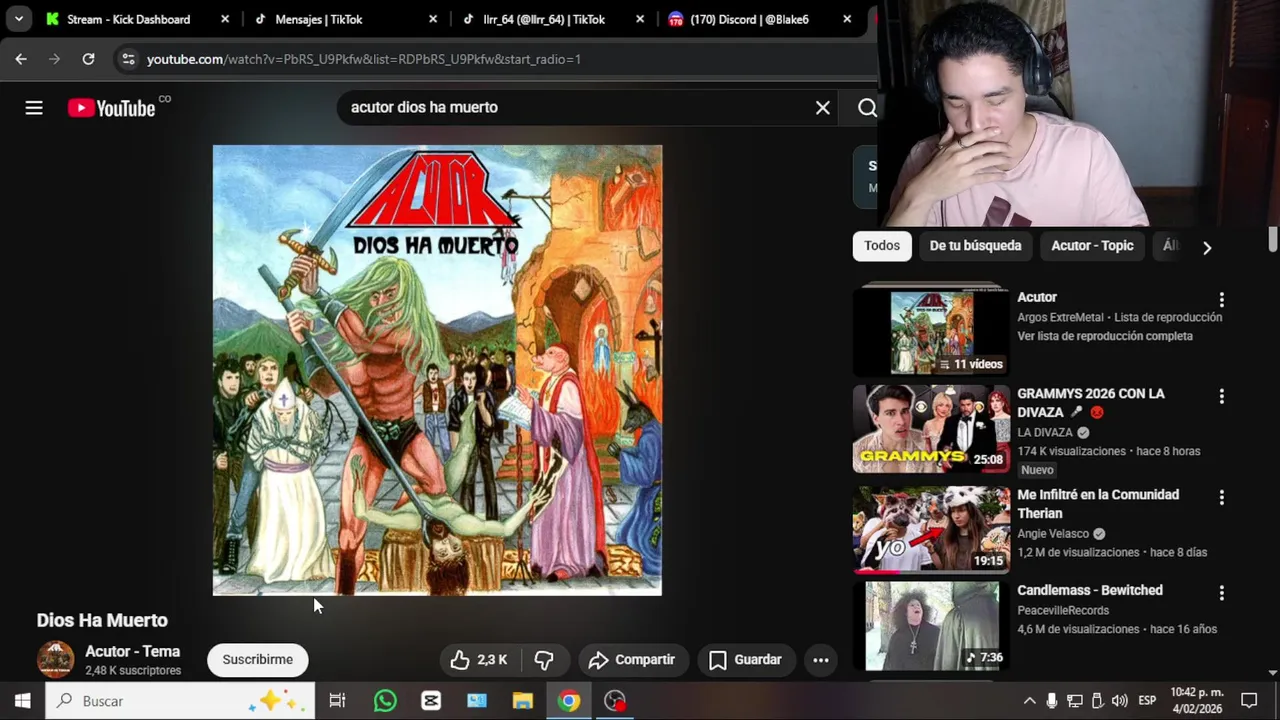
Task: Close the llrr_64 TikTok tab
Action: [640, 19]
